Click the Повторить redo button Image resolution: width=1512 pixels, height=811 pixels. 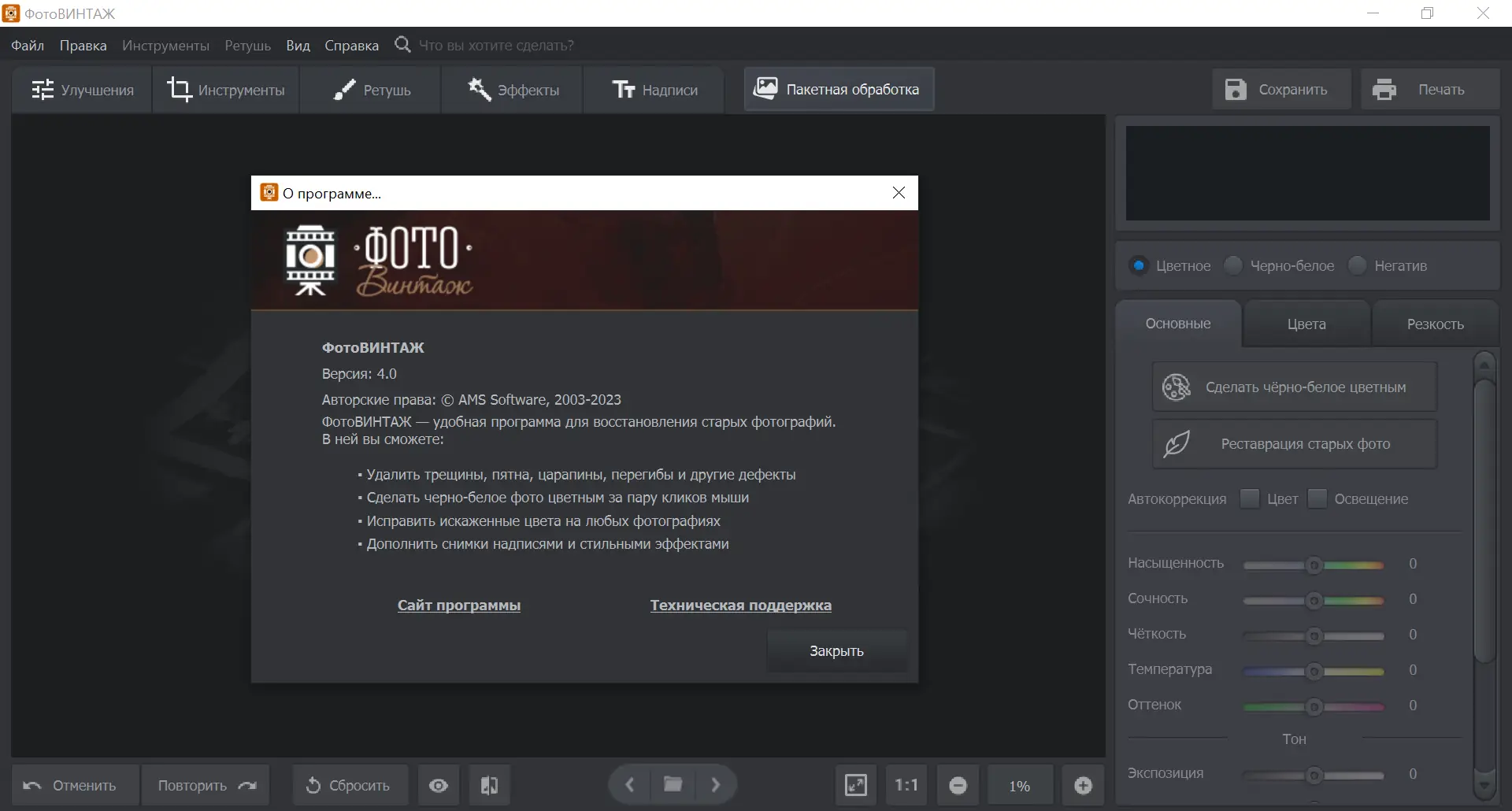click(206, 785)
